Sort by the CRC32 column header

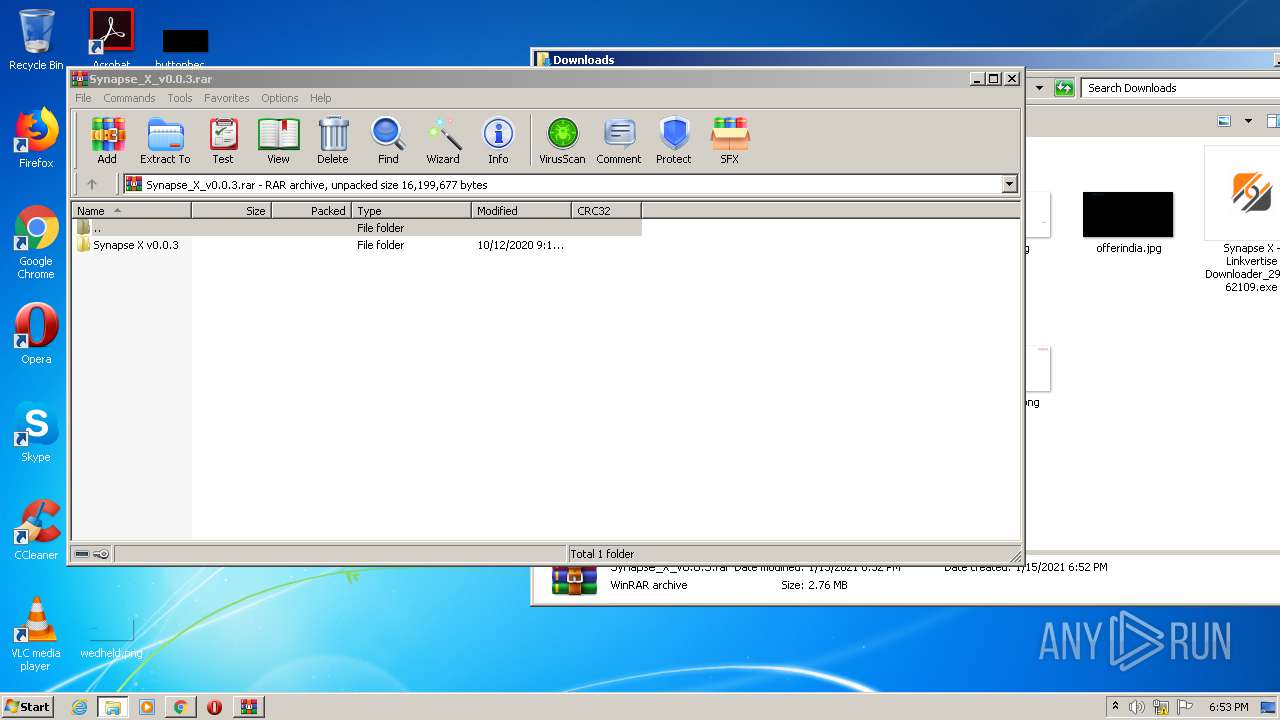point(606,211)
